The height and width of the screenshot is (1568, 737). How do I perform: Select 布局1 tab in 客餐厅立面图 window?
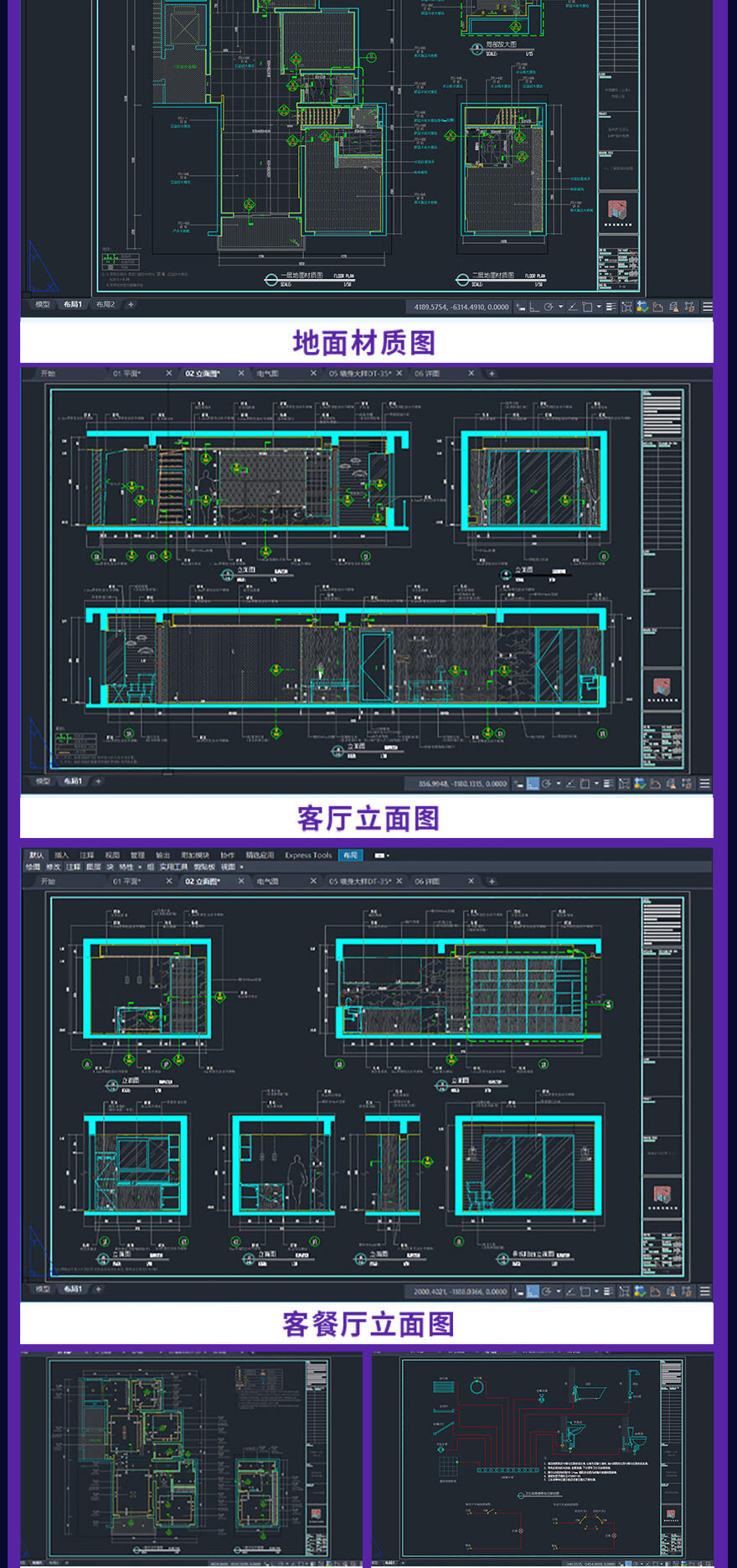(73, 1289)
